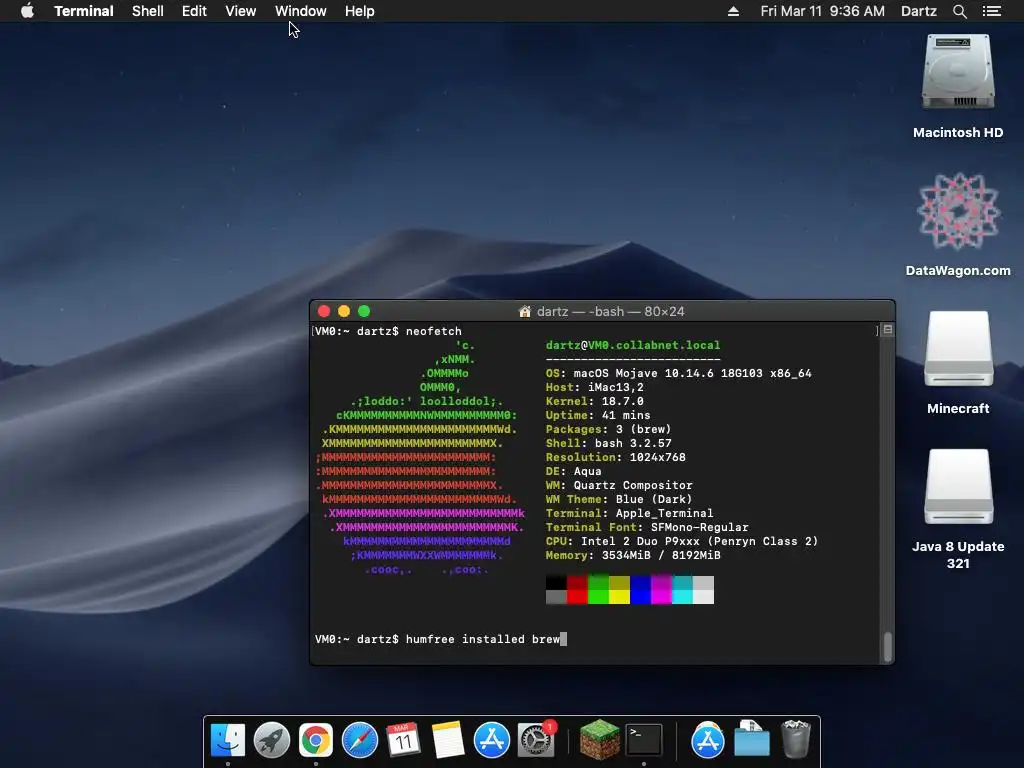Viewport: 1024px width, 768px height.
Task: Open the Edit menu
Action: click(194, 11)
